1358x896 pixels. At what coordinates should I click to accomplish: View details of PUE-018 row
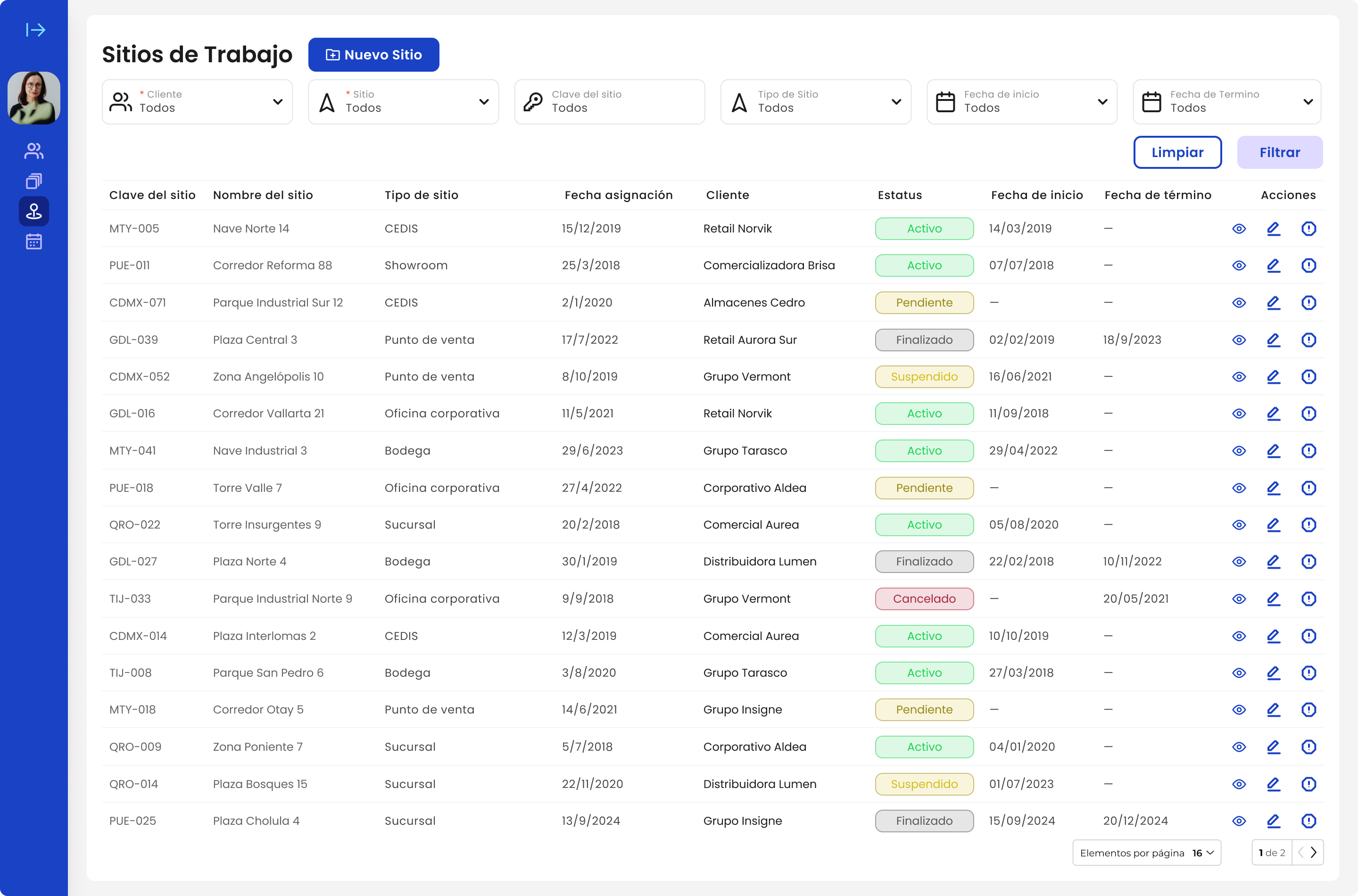coord(1239,488)
